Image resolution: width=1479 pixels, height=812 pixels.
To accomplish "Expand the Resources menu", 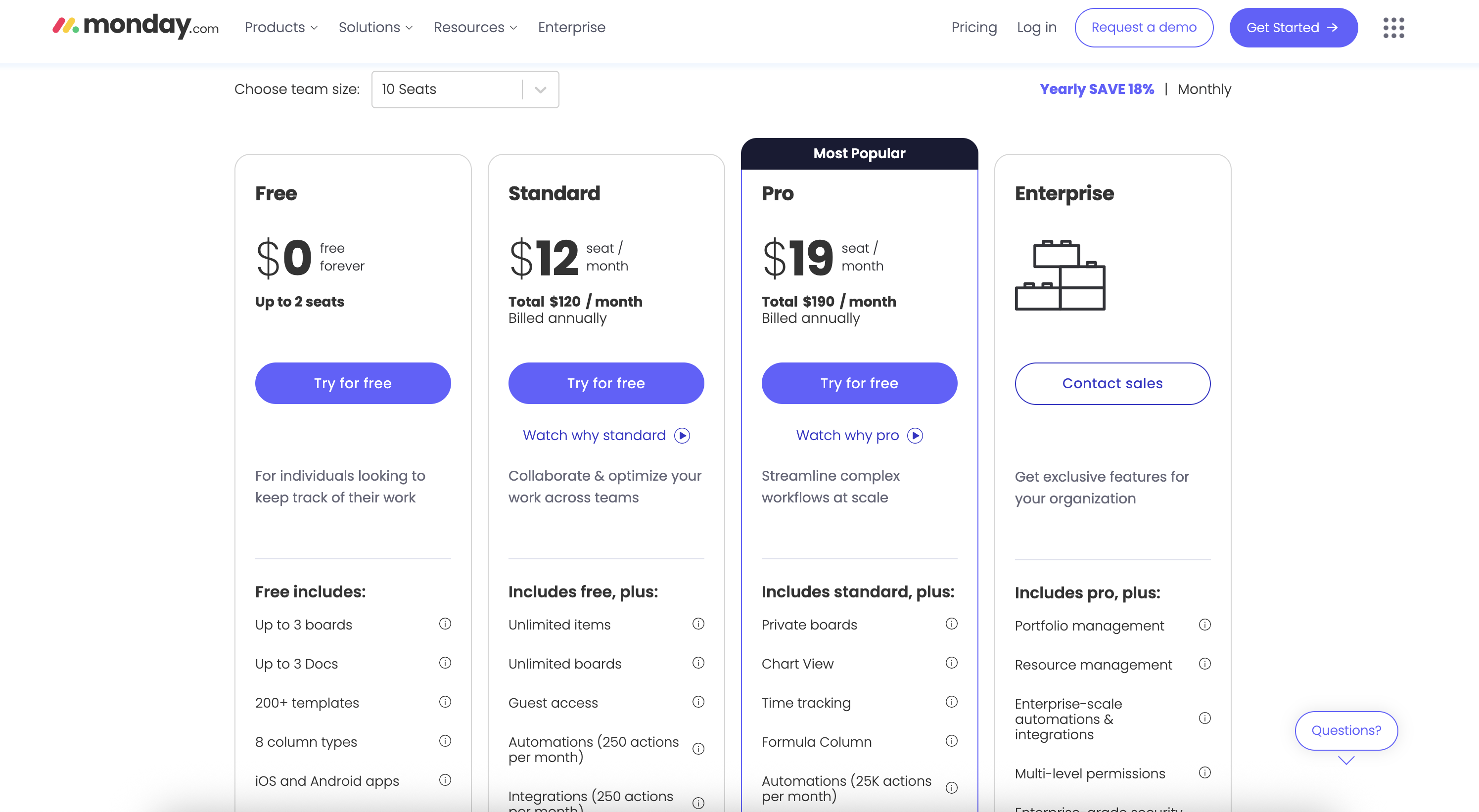I will click(x=475, y=27).
